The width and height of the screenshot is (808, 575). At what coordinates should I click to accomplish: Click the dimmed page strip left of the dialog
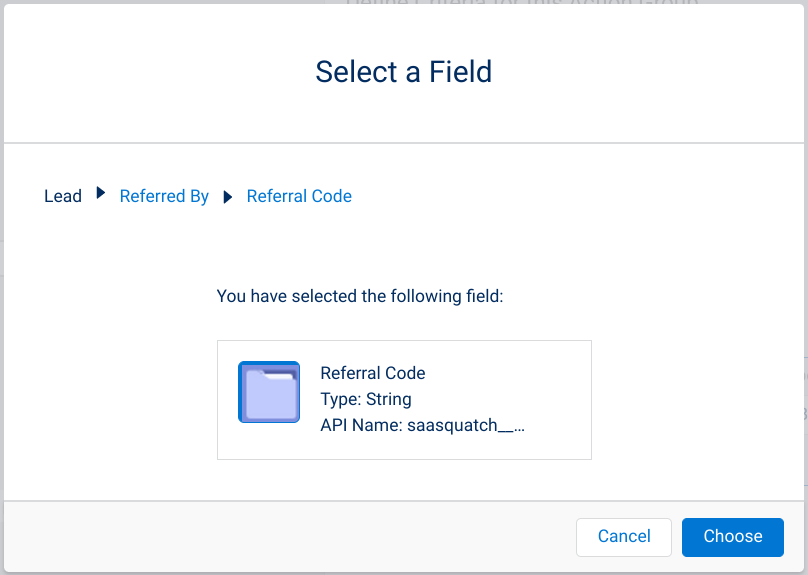click(x=2, y=288)
